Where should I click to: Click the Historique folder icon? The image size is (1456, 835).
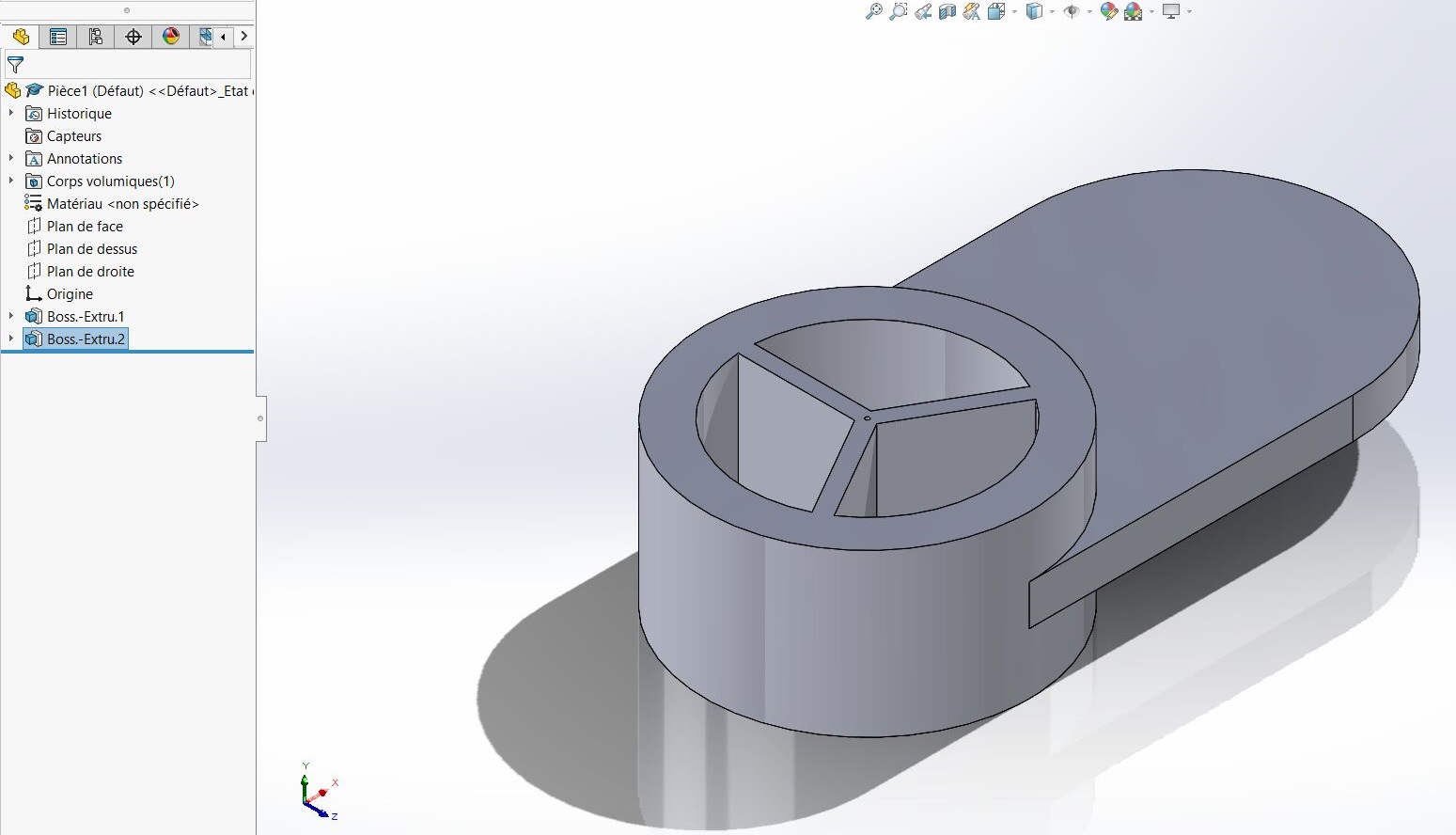[34, 114]
